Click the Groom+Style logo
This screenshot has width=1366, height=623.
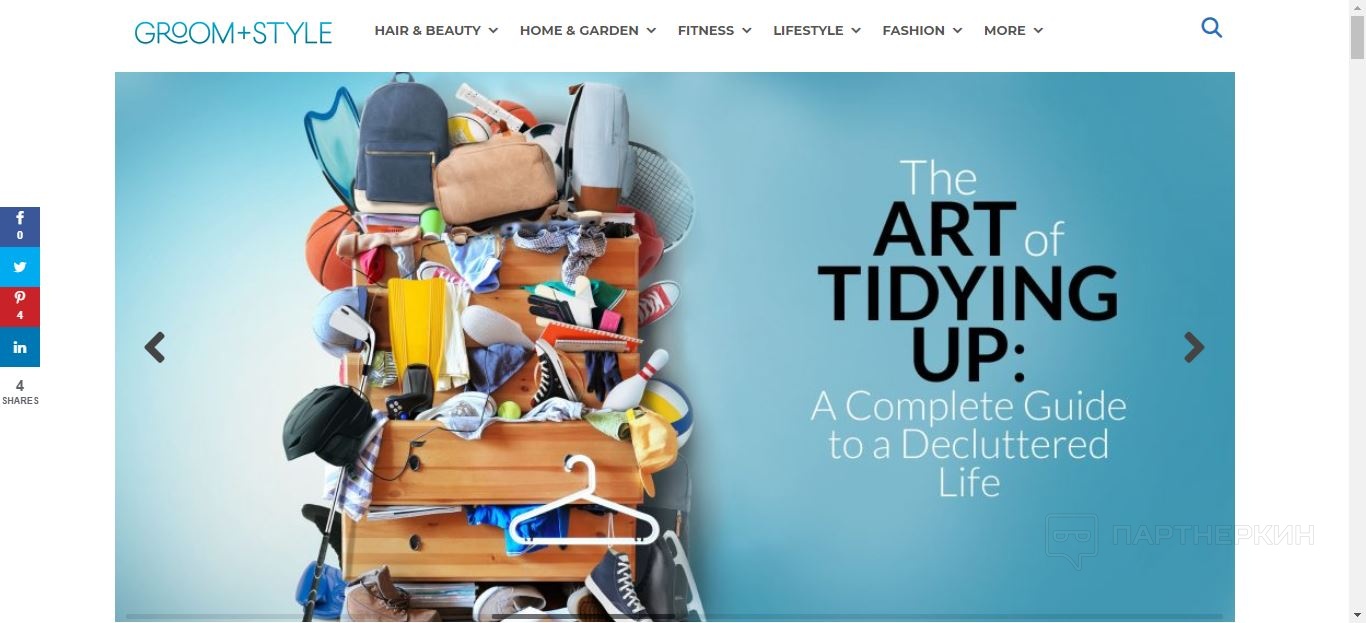(233, 32)
